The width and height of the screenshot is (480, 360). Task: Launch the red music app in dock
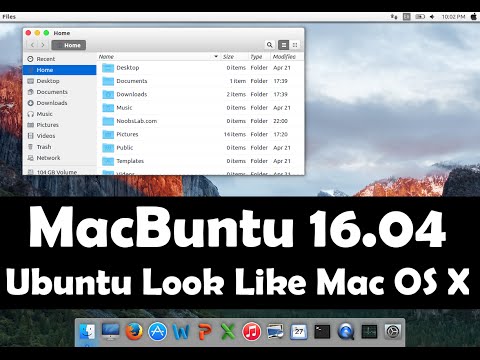pos(252,332)
